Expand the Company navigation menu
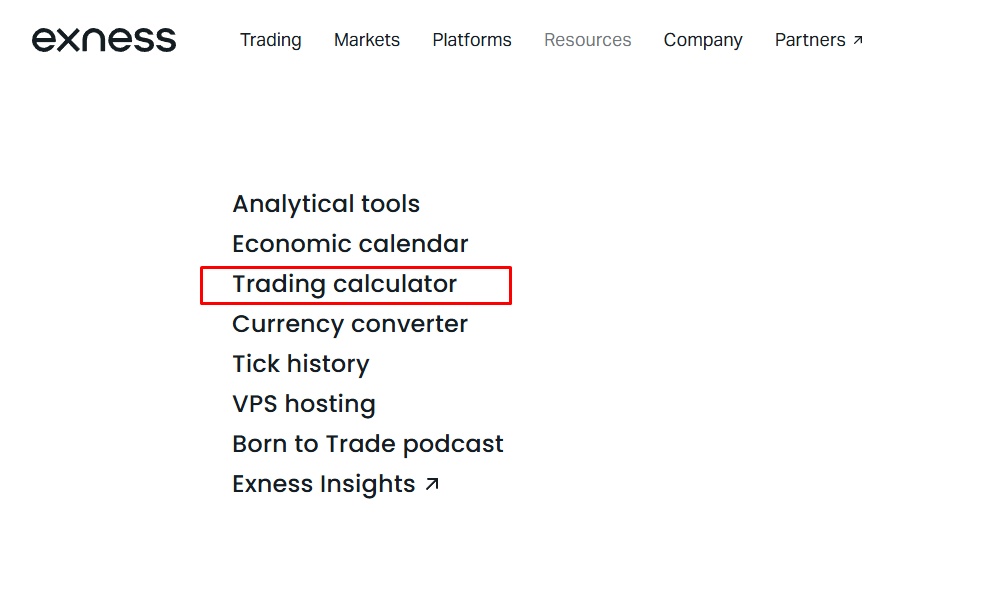1000x600 pixels. point(703,40)
